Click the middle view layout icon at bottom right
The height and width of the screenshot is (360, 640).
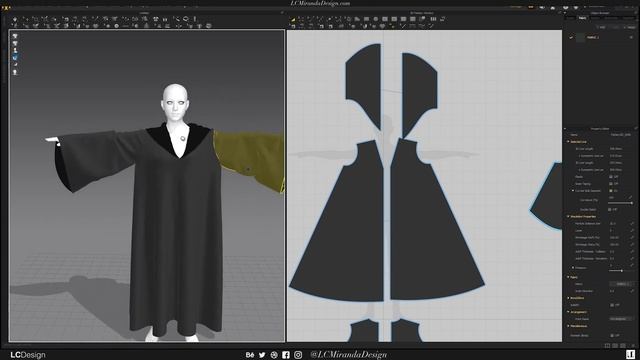point(615,346)
